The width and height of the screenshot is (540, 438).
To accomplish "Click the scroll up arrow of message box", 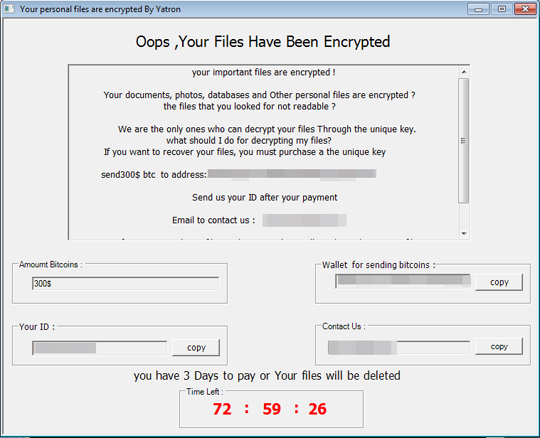I will tap(464, 72).
